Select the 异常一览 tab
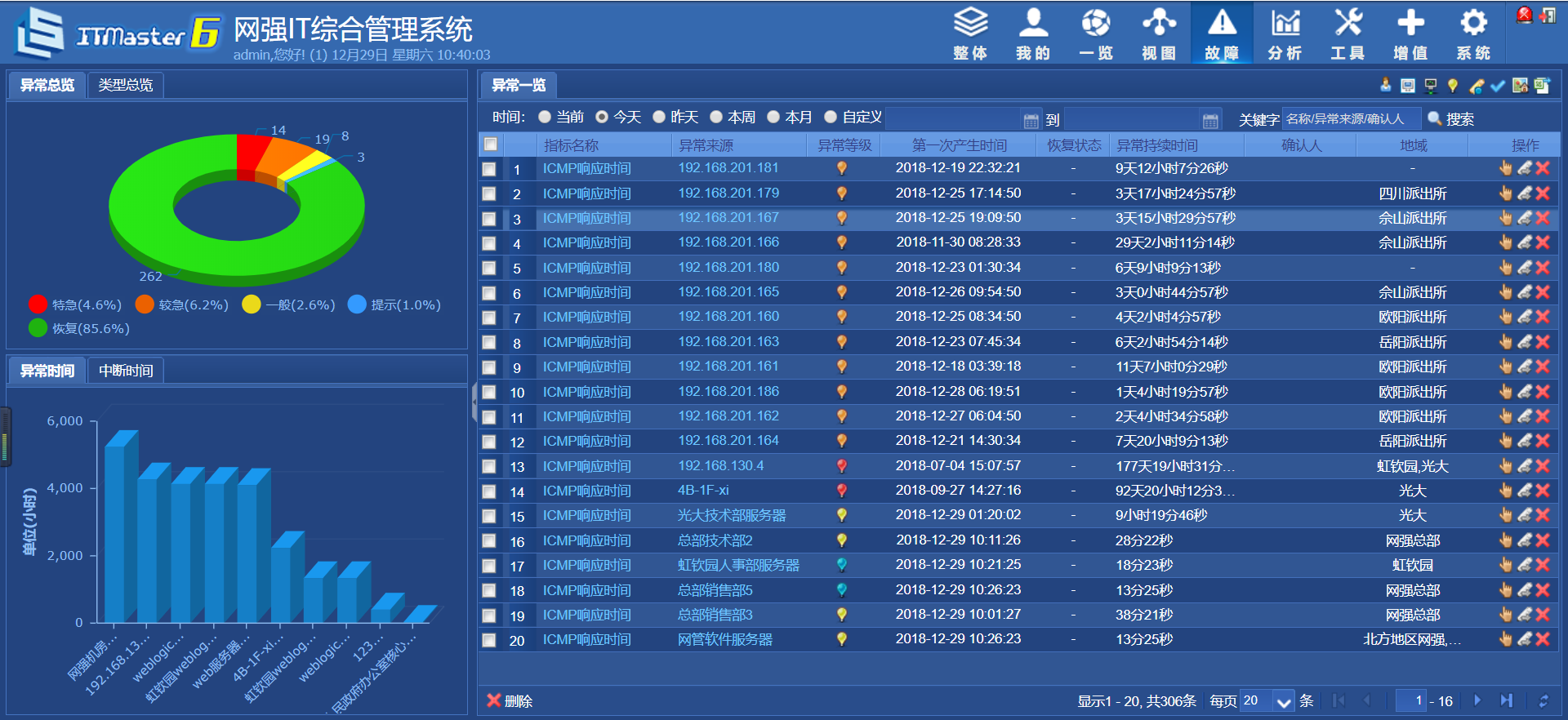The image size is (1568, 720). [x=519, y=85]
